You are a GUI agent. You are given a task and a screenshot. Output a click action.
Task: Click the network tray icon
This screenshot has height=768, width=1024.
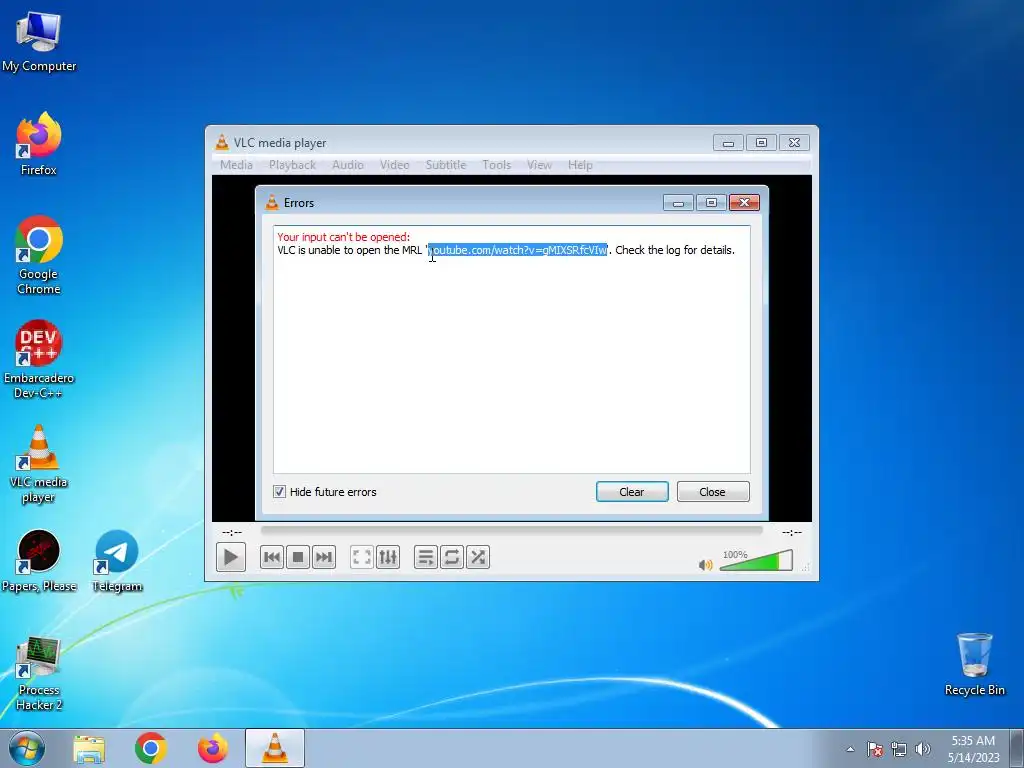coord(899,749)
